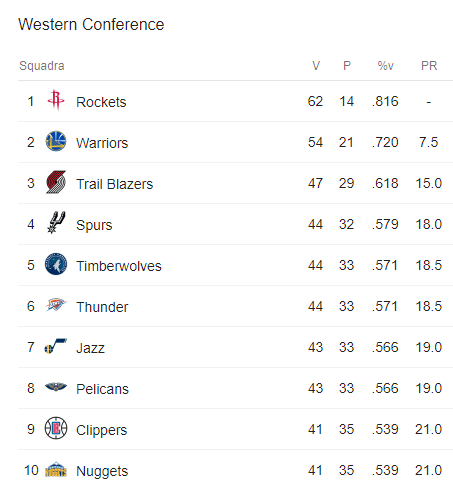Click the Jazz team logo

point(56,346)
